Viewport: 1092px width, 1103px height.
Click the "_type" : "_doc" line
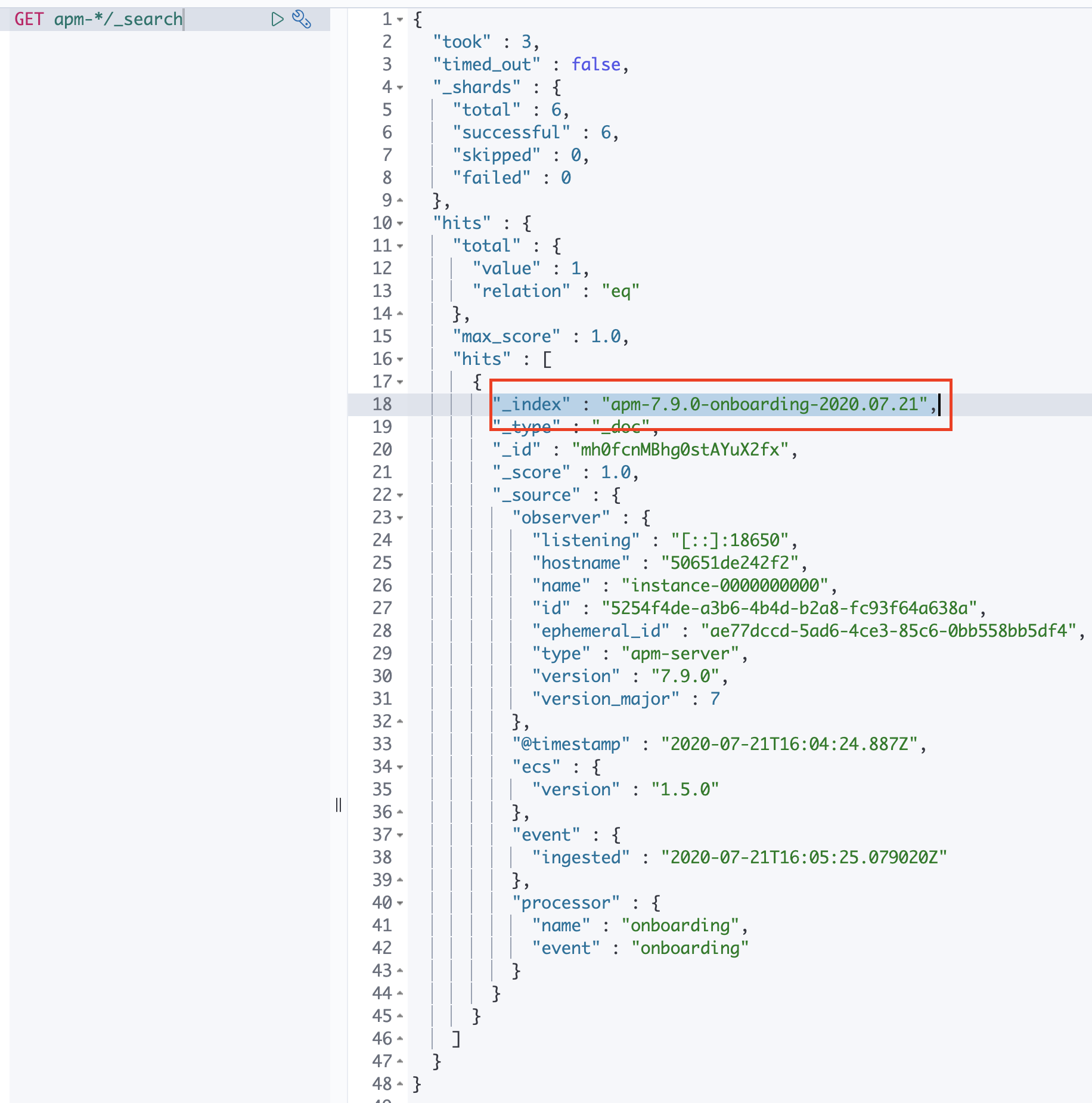[x=575, y=427]
